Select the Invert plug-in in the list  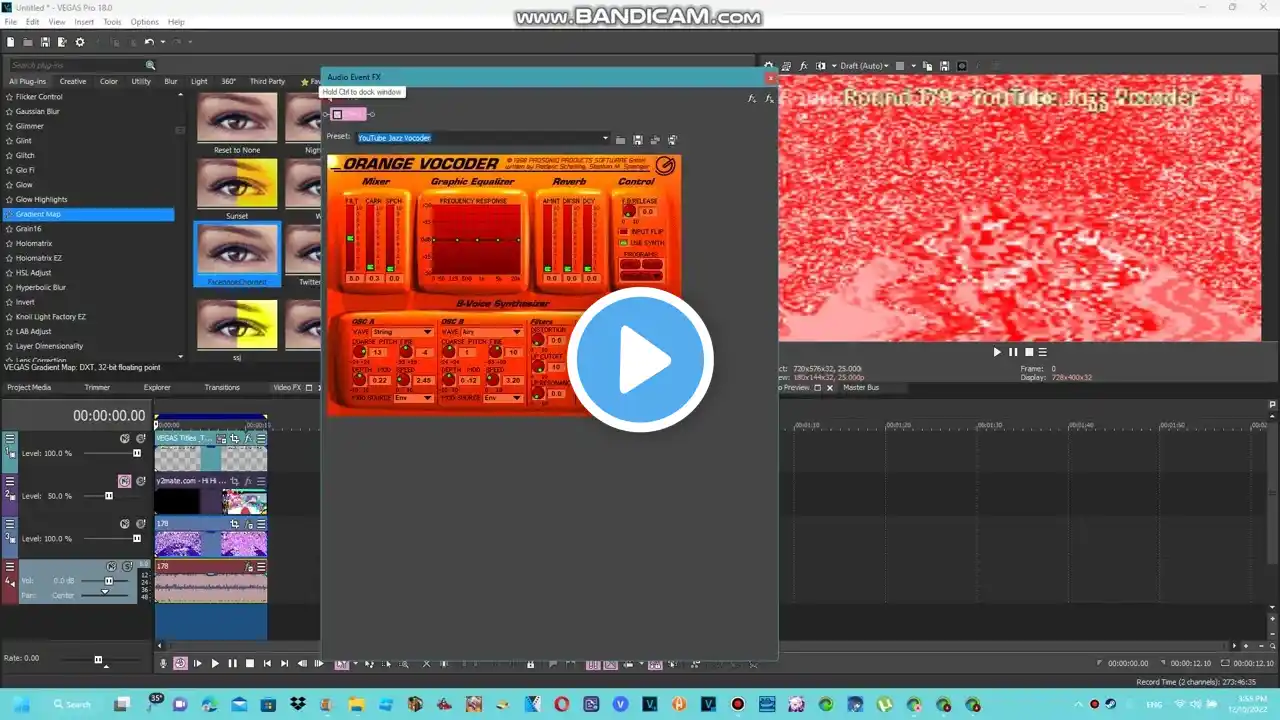pyautogui.click(x=25, y=302)
